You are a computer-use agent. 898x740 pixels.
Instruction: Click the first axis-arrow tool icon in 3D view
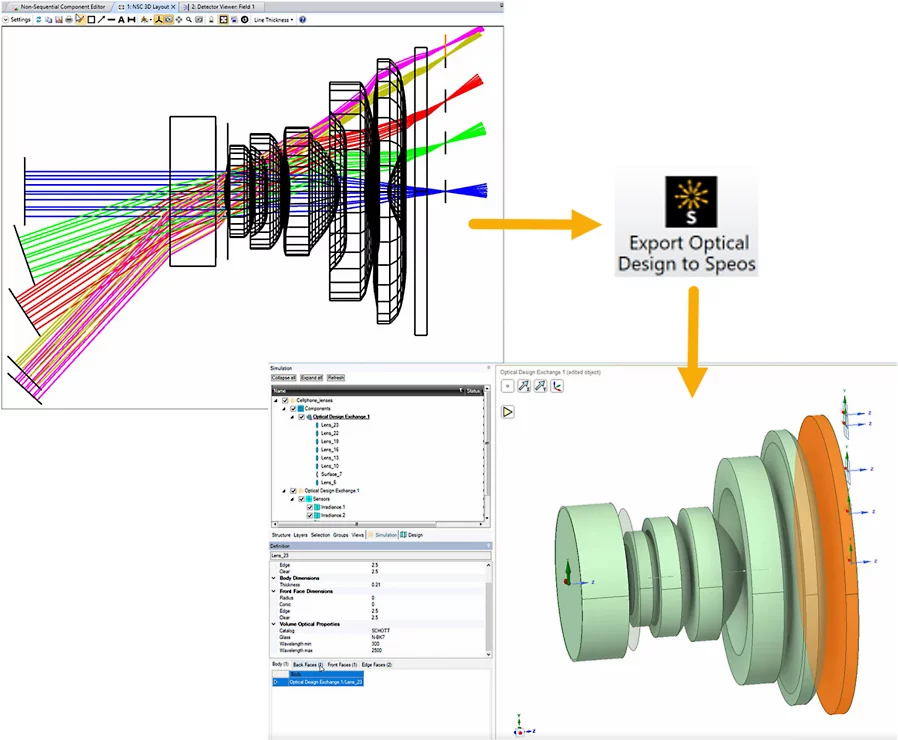524,386
